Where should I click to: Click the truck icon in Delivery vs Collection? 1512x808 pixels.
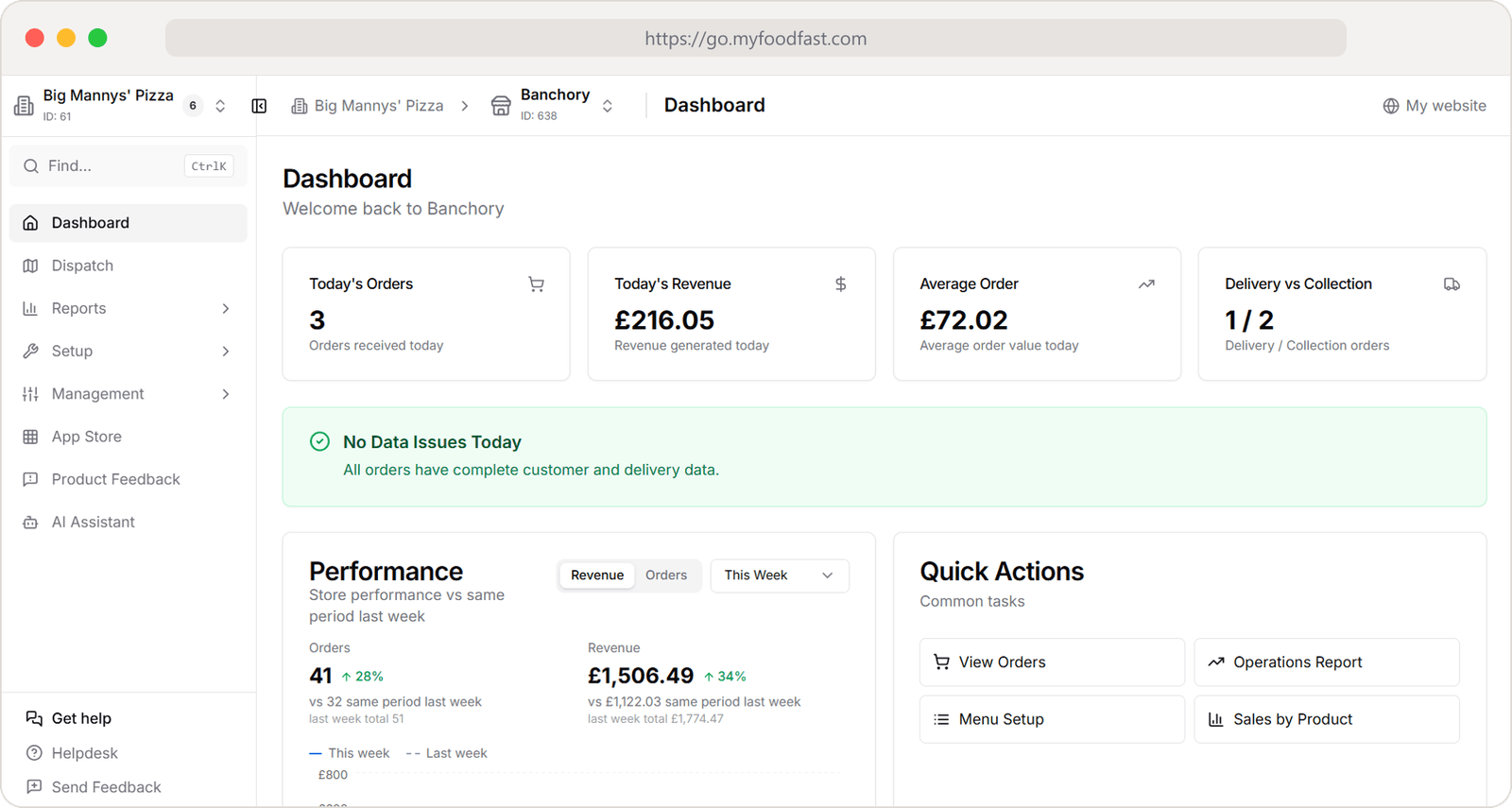(1452, 284)
